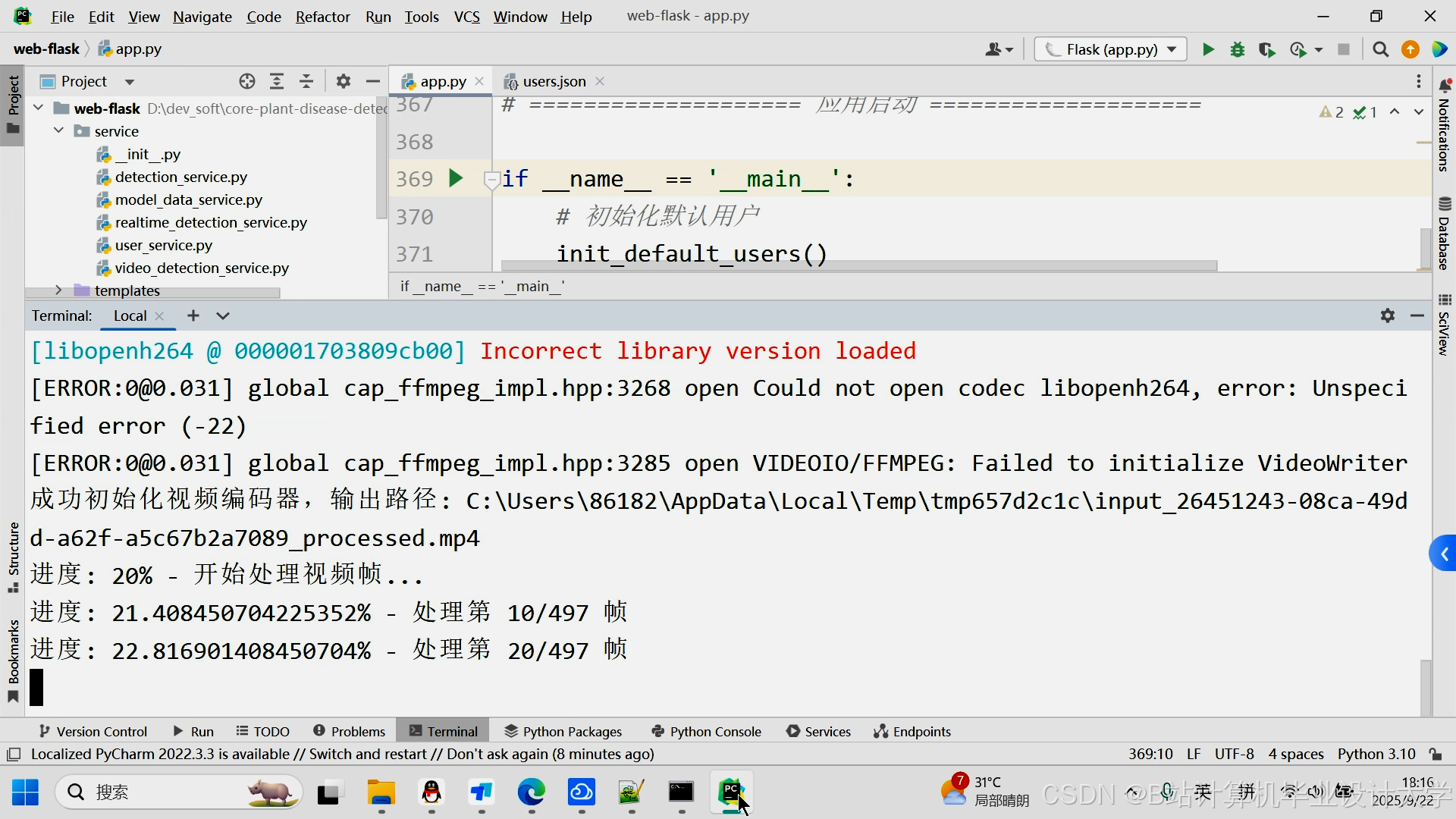Run app with coverage icon
Viewport: 1456px width, 819px height.
coord(1266,49)
